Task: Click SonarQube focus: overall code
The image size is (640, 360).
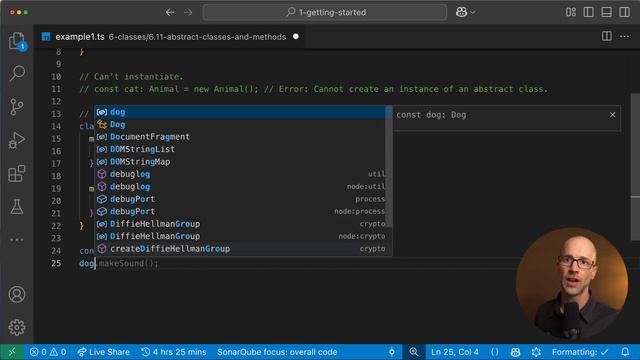Action: tap(277, 352)
